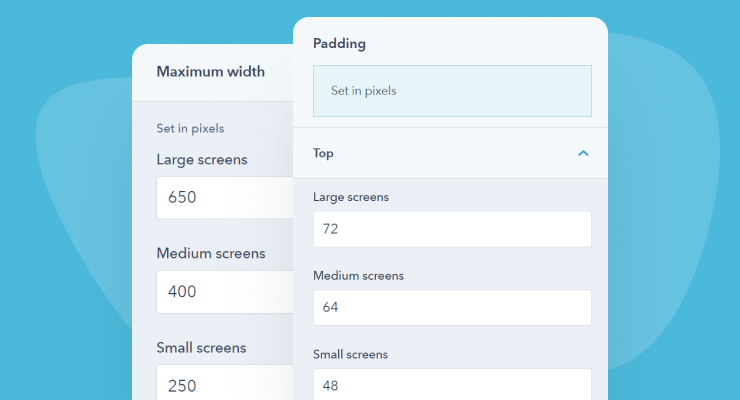The image size is (740, 400).
Task: Click Small screens label in Maximum width panel
Action: click(201, 348)
